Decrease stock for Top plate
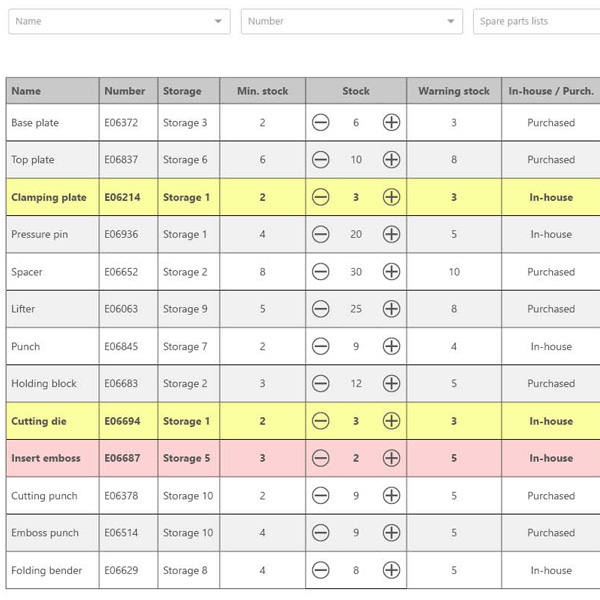Image resolution: width=600 pixels, height=600 pixels. pyautogui.click(x=320, y=160)
